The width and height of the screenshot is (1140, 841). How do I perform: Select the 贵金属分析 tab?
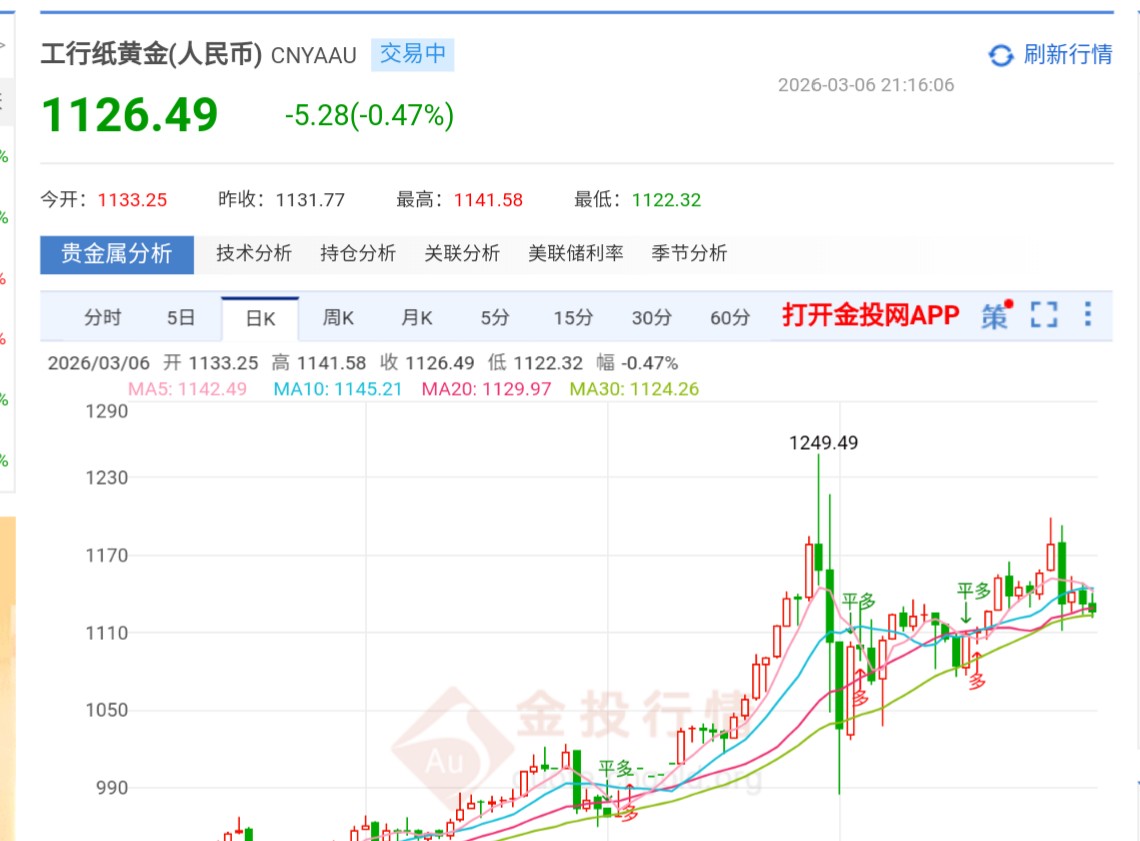coord(116,254)
